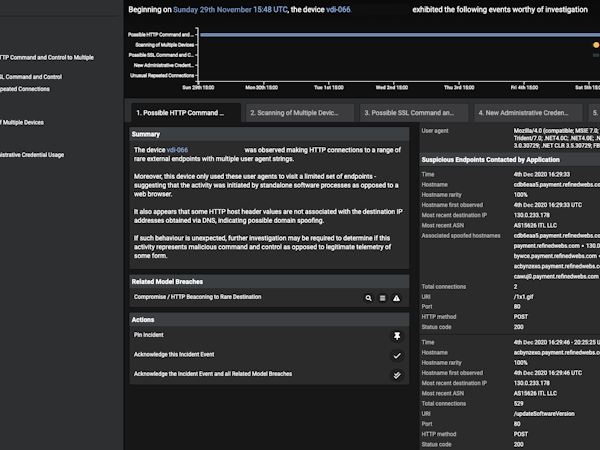
Task: Select the sidebar item SSL Command and Control
Action: (x=31, y=77)
